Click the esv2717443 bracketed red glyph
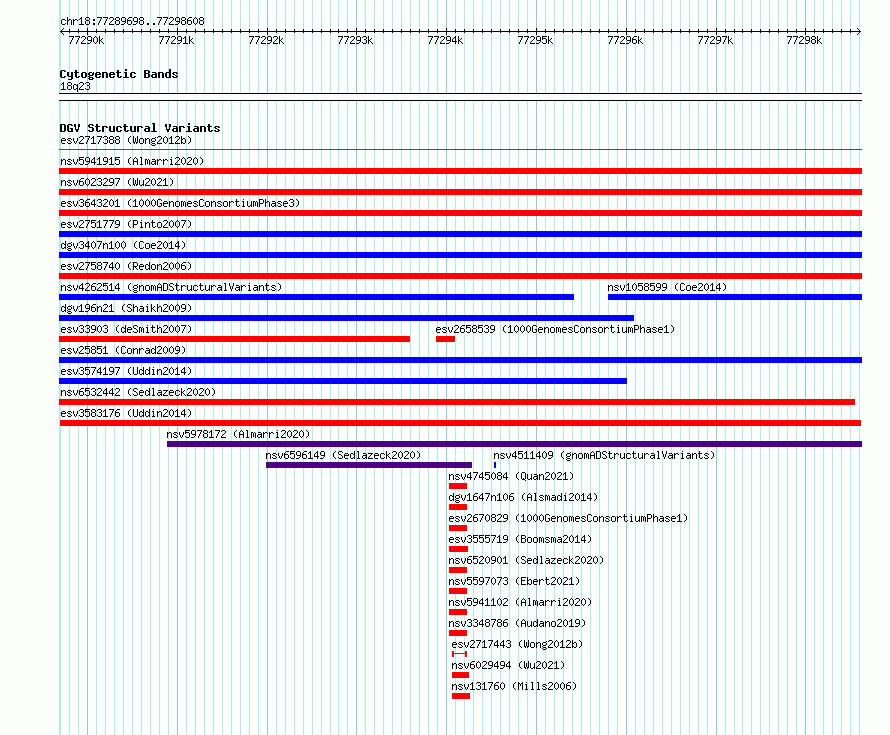This screenshot has height=735, width=890. coord(459,654)
